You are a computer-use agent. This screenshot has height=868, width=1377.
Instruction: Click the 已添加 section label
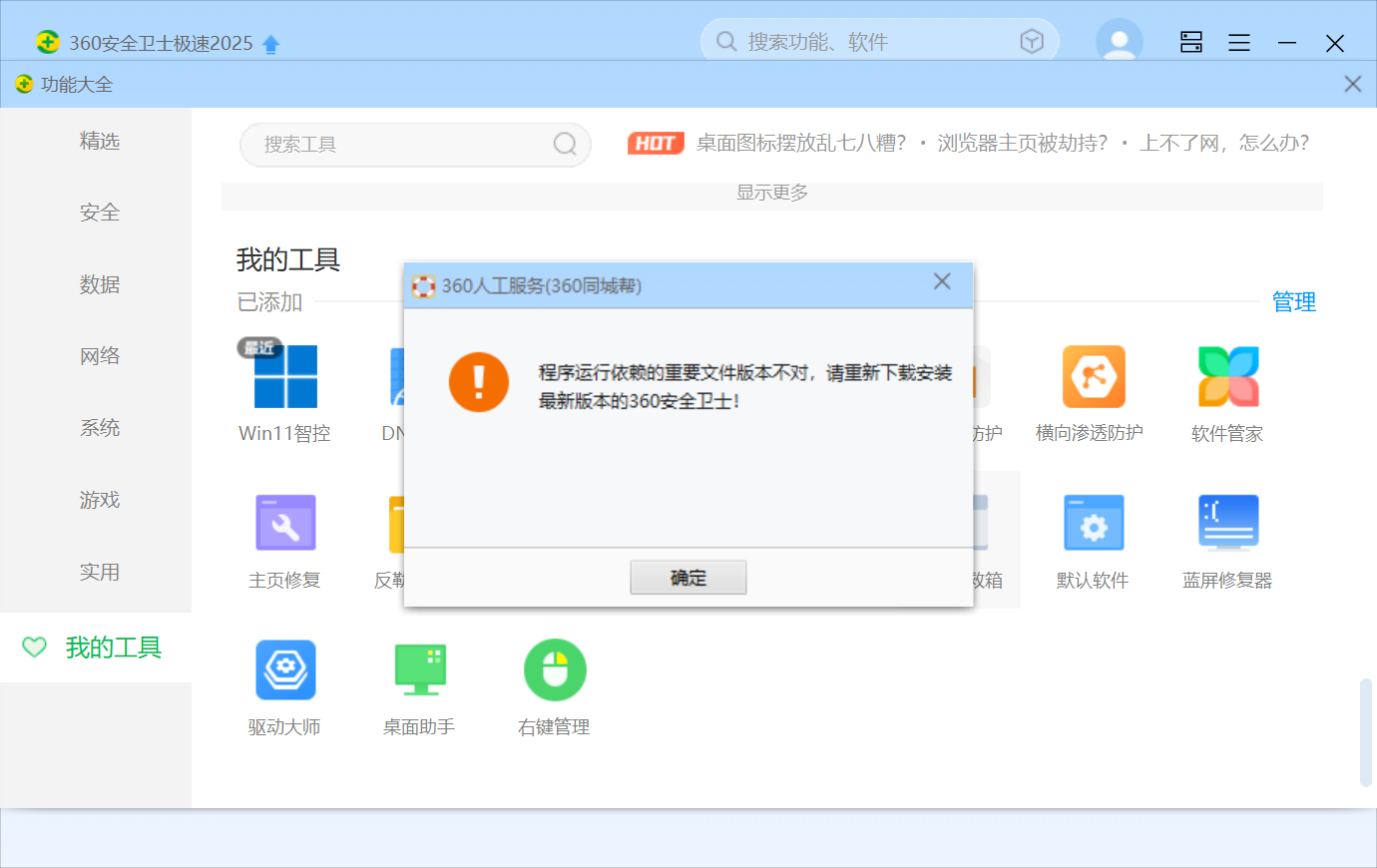click(x=269, y=301)
